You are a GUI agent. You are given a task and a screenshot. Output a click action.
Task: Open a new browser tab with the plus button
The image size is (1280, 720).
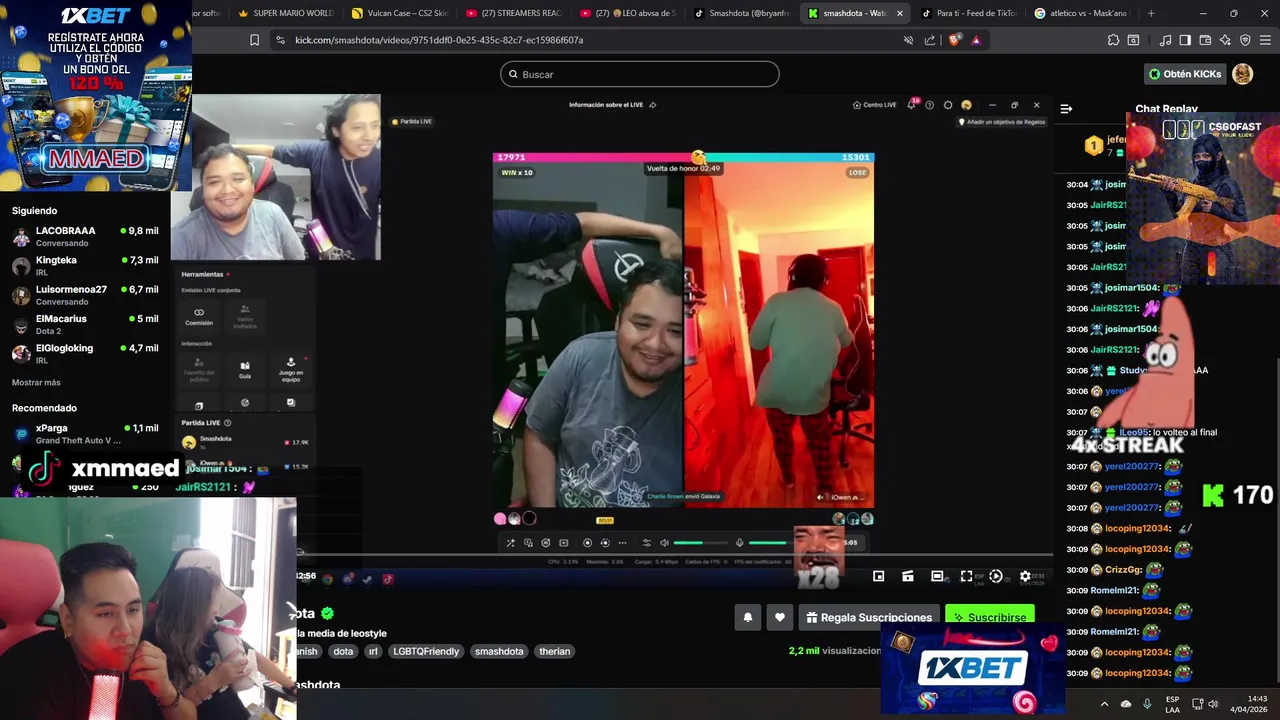(1151, 13)
